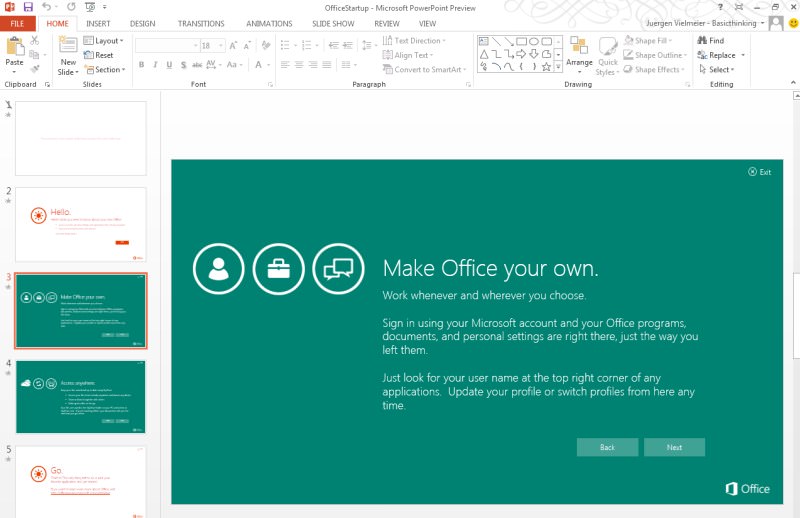Decrease list indent level
Viewport: 800px width, 518px height.
[x=334, y=45]
